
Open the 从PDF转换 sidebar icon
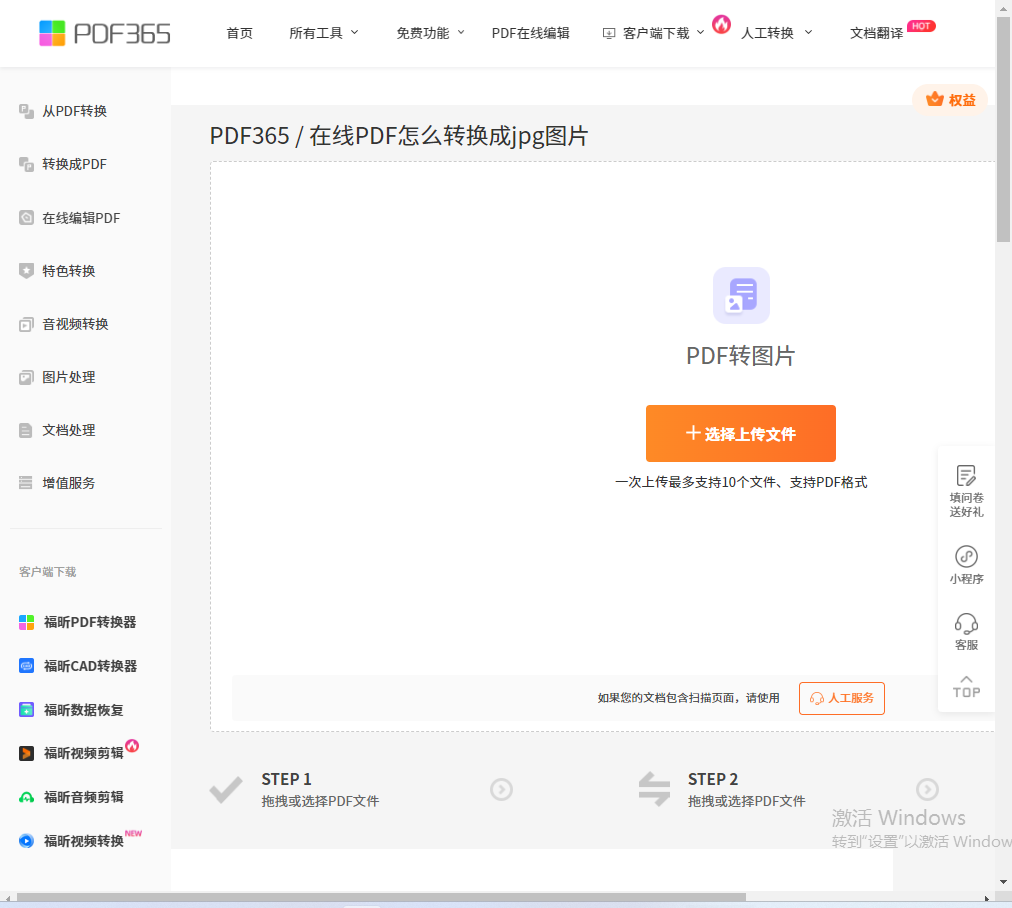26,111
